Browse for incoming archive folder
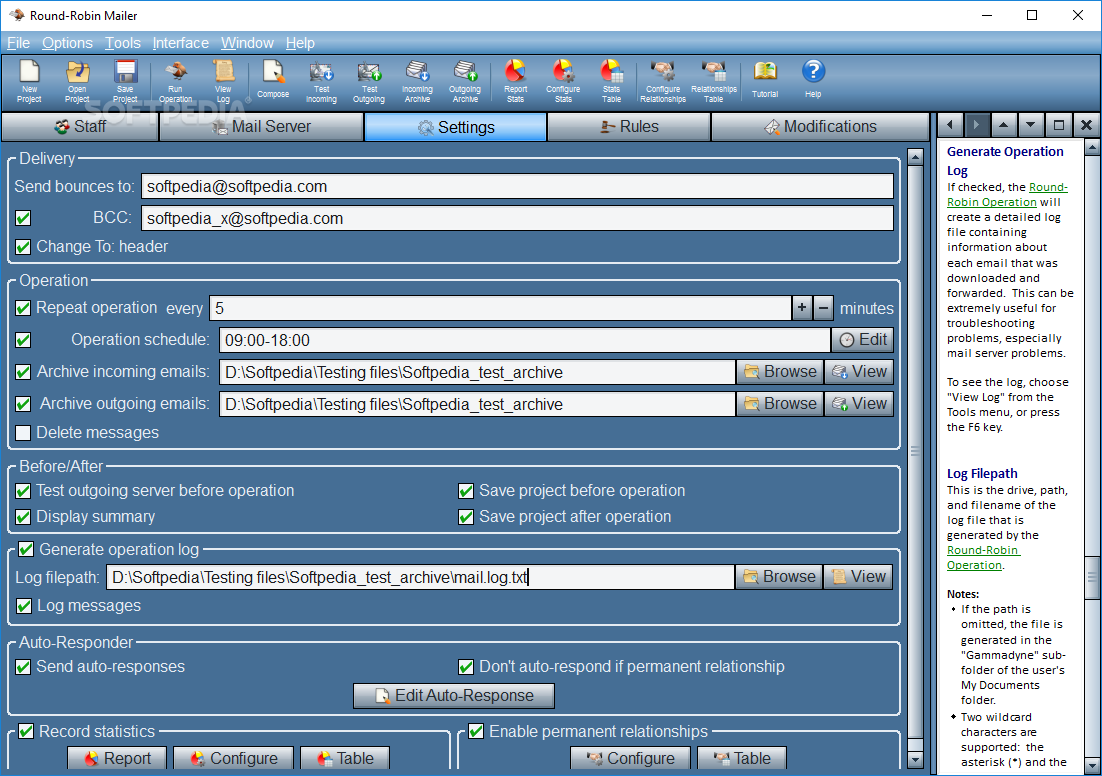The width and height of the screenshot is (1102, 776). pos(780,372)
